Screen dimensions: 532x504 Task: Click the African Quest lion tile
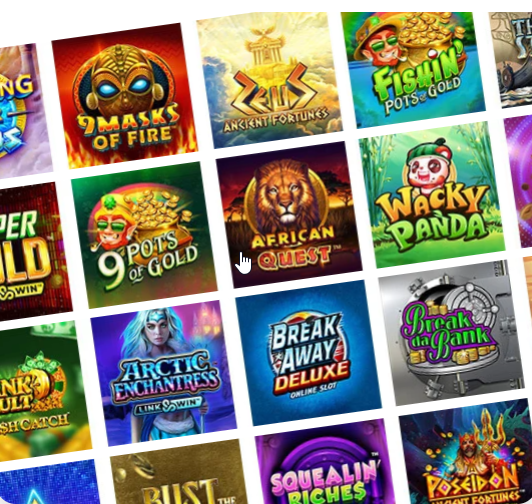click(x=289, y=214)
